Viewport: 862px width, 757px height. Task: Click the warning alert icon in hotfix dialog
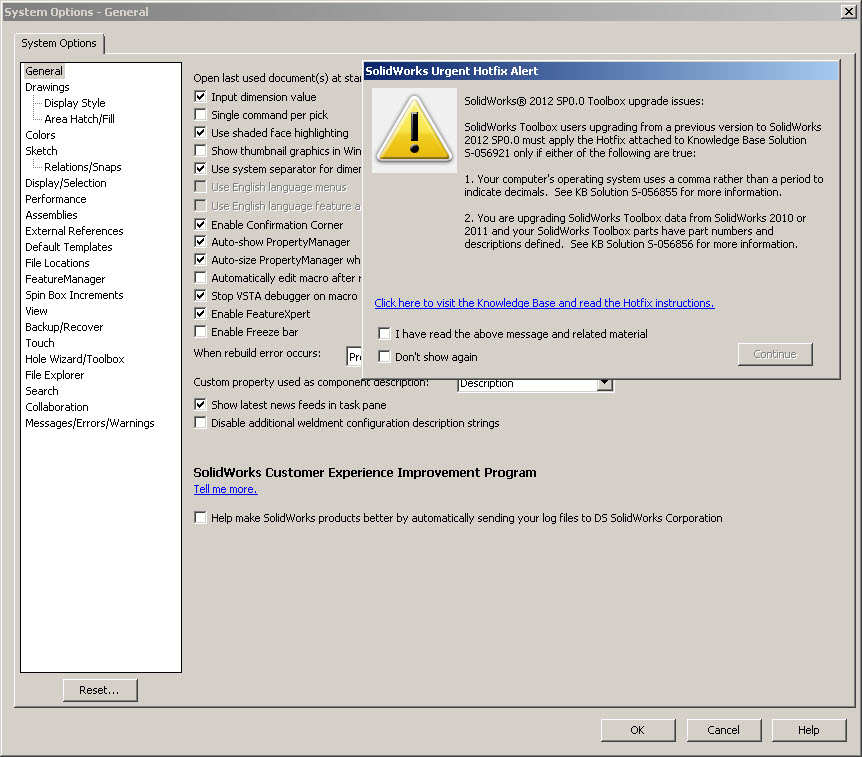[x=414, y=129]
